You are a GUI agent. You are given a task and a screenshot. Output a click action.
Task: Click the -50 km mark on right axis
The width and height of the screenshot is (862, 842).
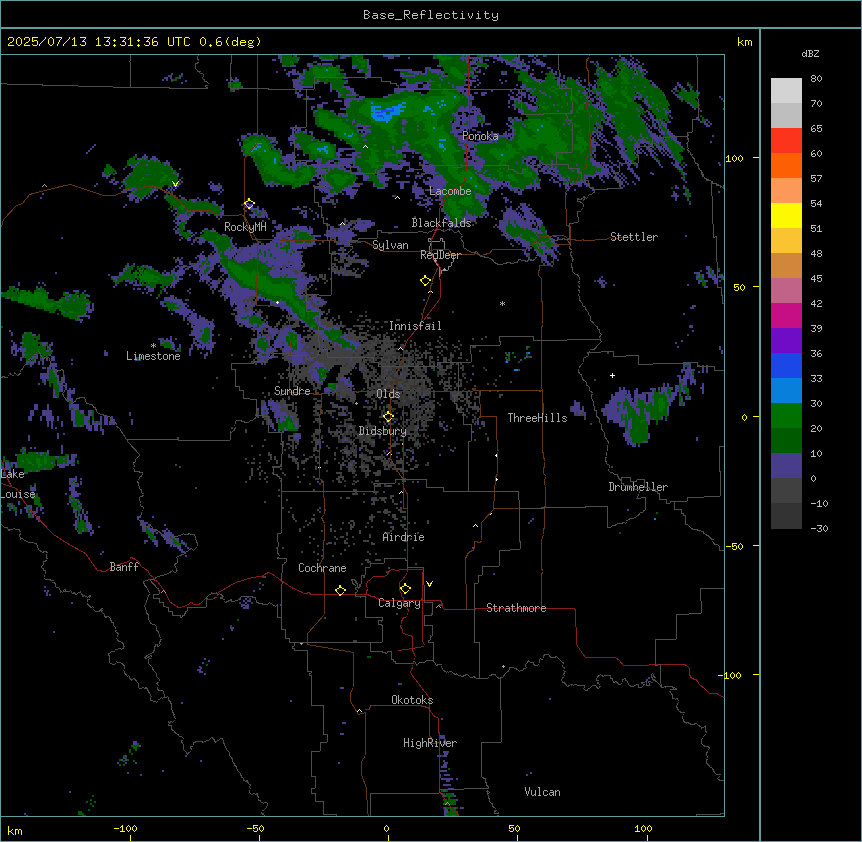pyautogui.click(x=734, y=546)
